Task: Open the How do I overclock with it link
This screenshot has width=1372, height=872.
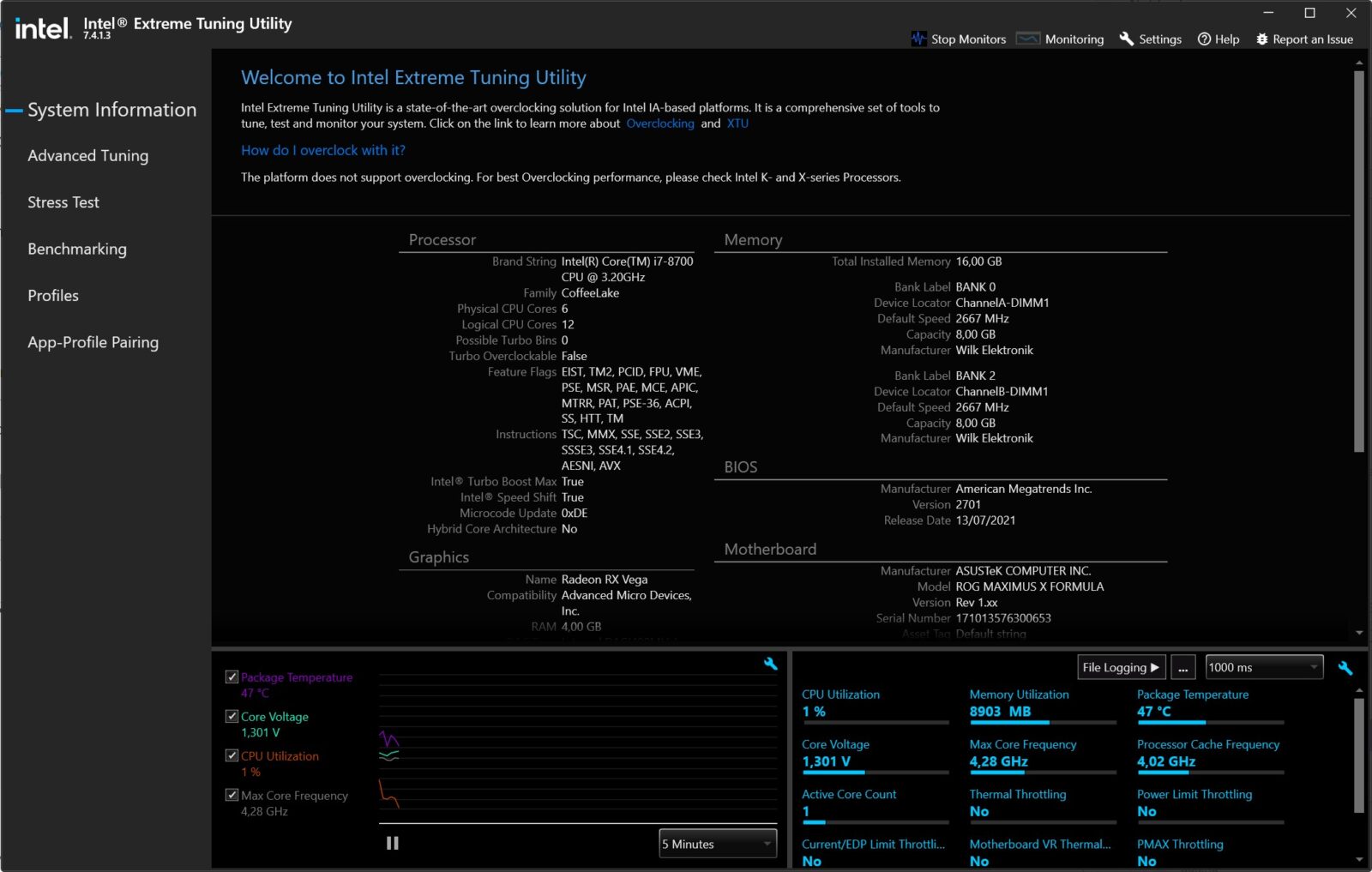Action: (x=323, y=150)
